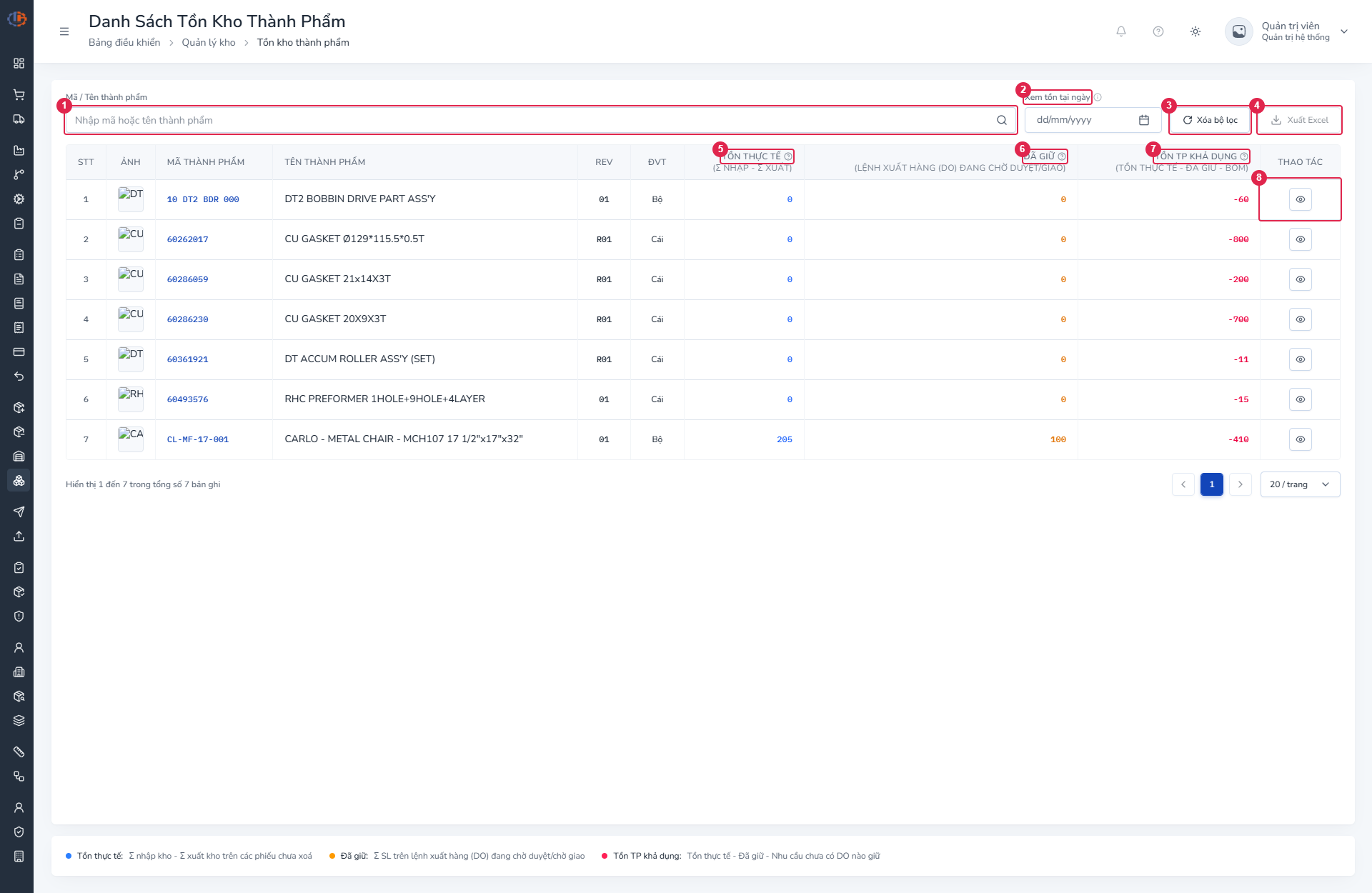Toggle the light/dark theme sun icon
Viewport: 1372px width, 893px height.
pos(1195,31)
